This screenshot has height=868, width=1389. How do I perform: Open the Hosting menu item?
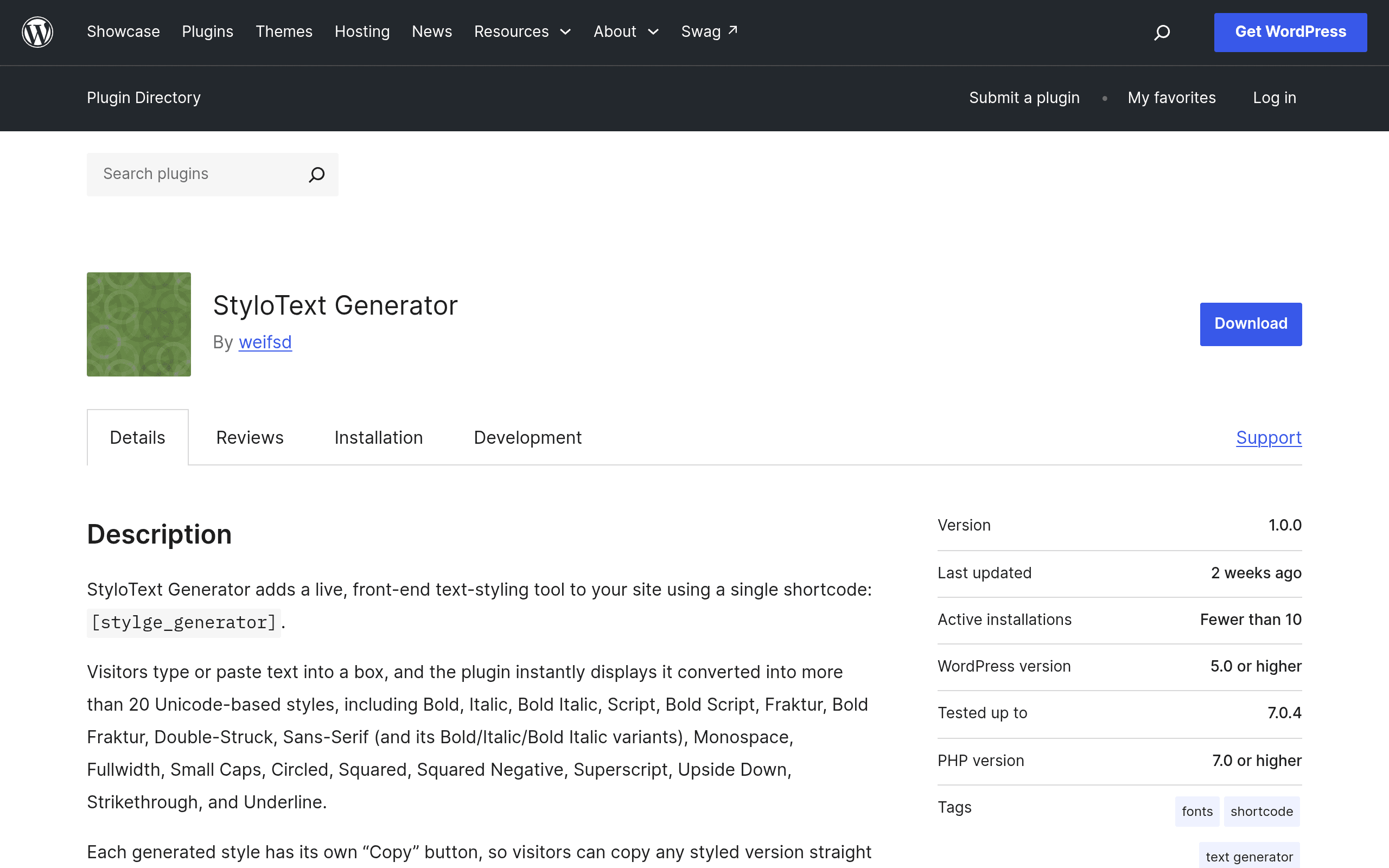(362, 31)
